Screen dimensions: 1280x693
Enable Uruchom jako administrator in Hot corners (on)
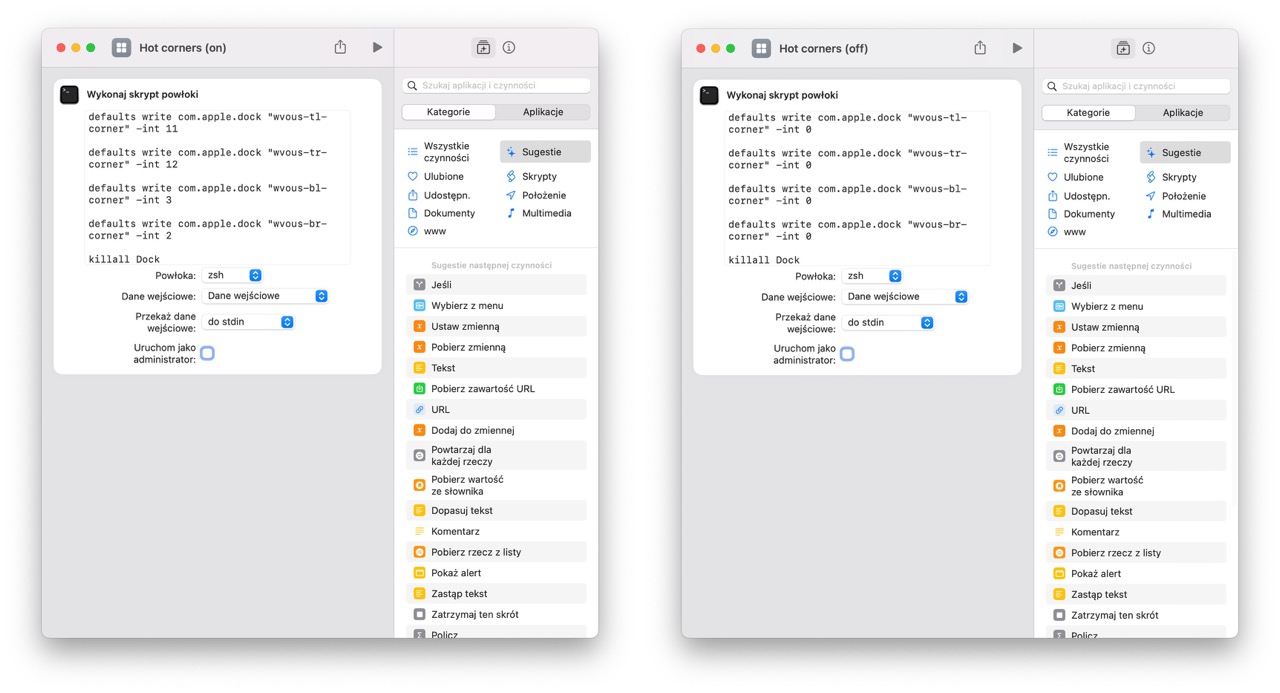point(207,353)
